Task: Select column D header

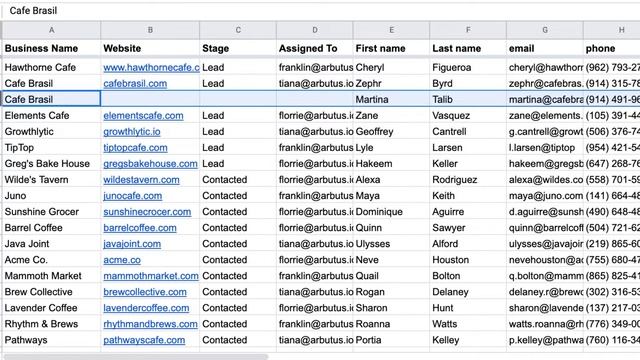Action: click(x=315, y=30)
